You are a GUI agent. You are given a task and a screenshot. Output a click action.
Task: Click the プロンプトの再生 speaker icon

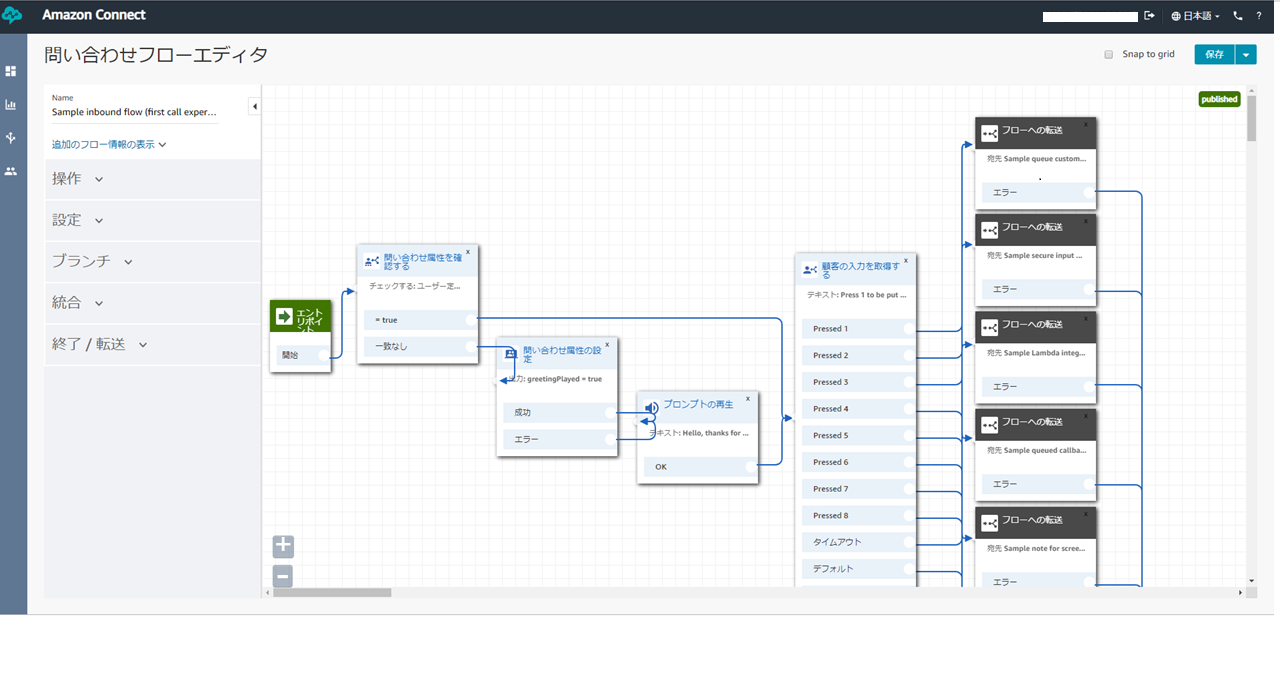click(x=651, y=407)
